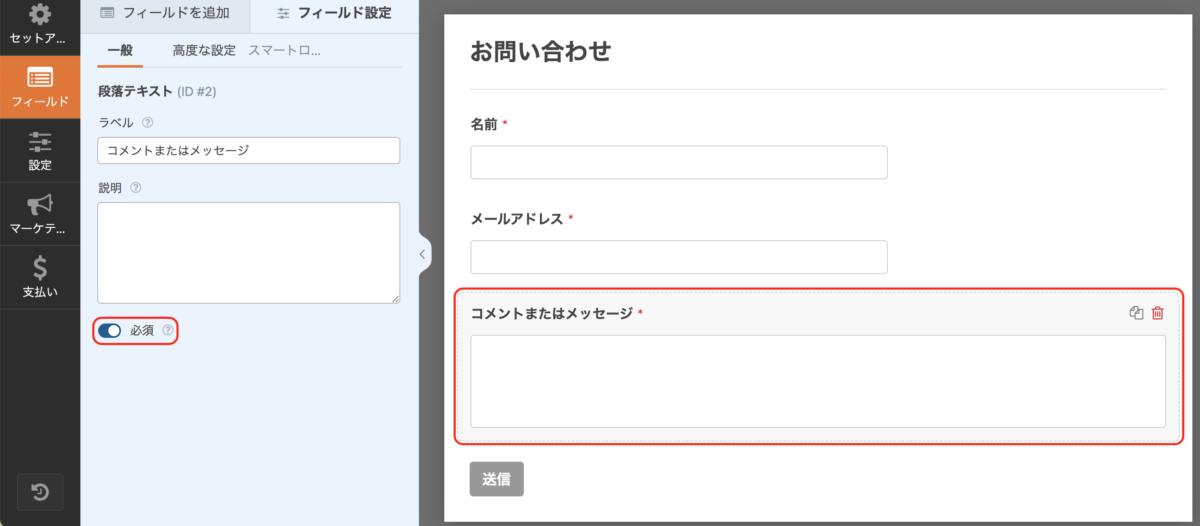The width and height of the screenshot is (1200, 526).
Task: Click the ラベル text input field
Action: [249, 151]
